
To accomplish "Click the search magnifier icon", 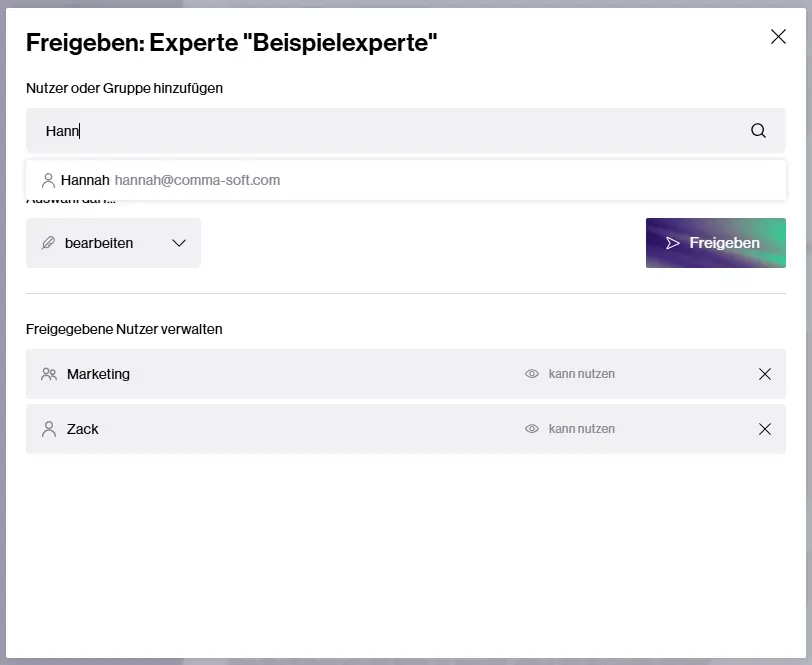I will pyautogui.click(x=758, y=130).
